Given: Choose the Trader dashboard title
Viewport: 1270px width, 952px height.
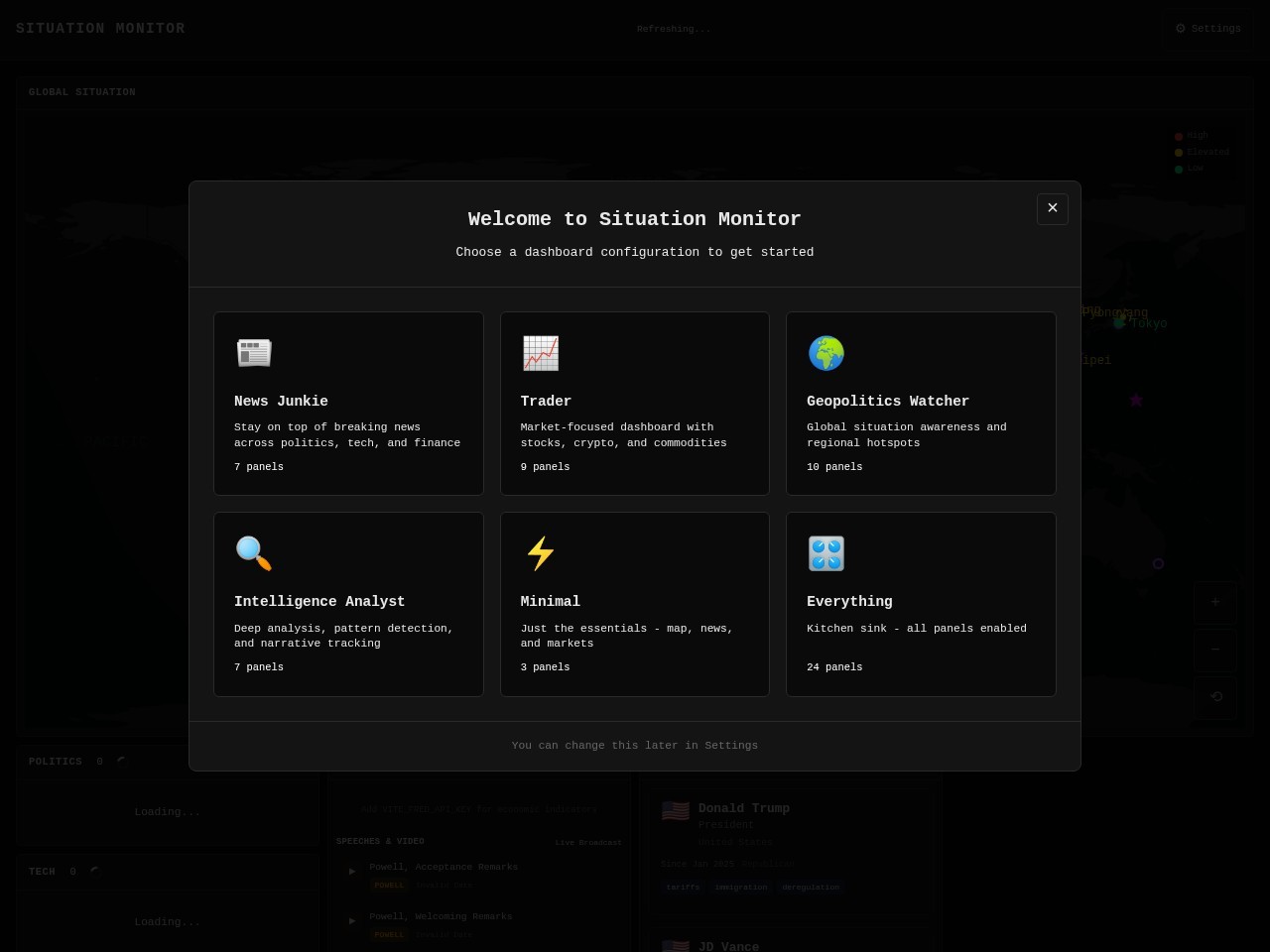Looking at the screenshot, I should pos(546,401).
